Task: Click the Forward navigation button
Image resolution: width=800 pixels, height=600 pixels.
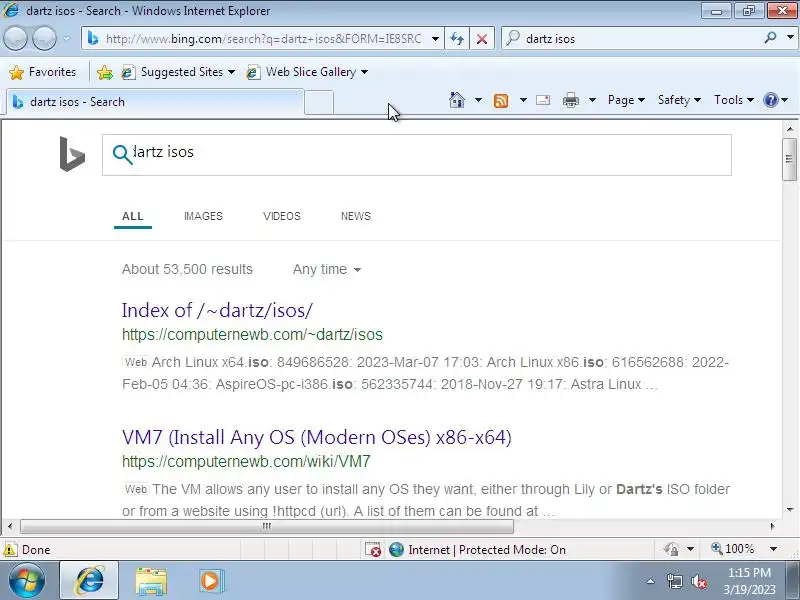Action: [44, 38]
